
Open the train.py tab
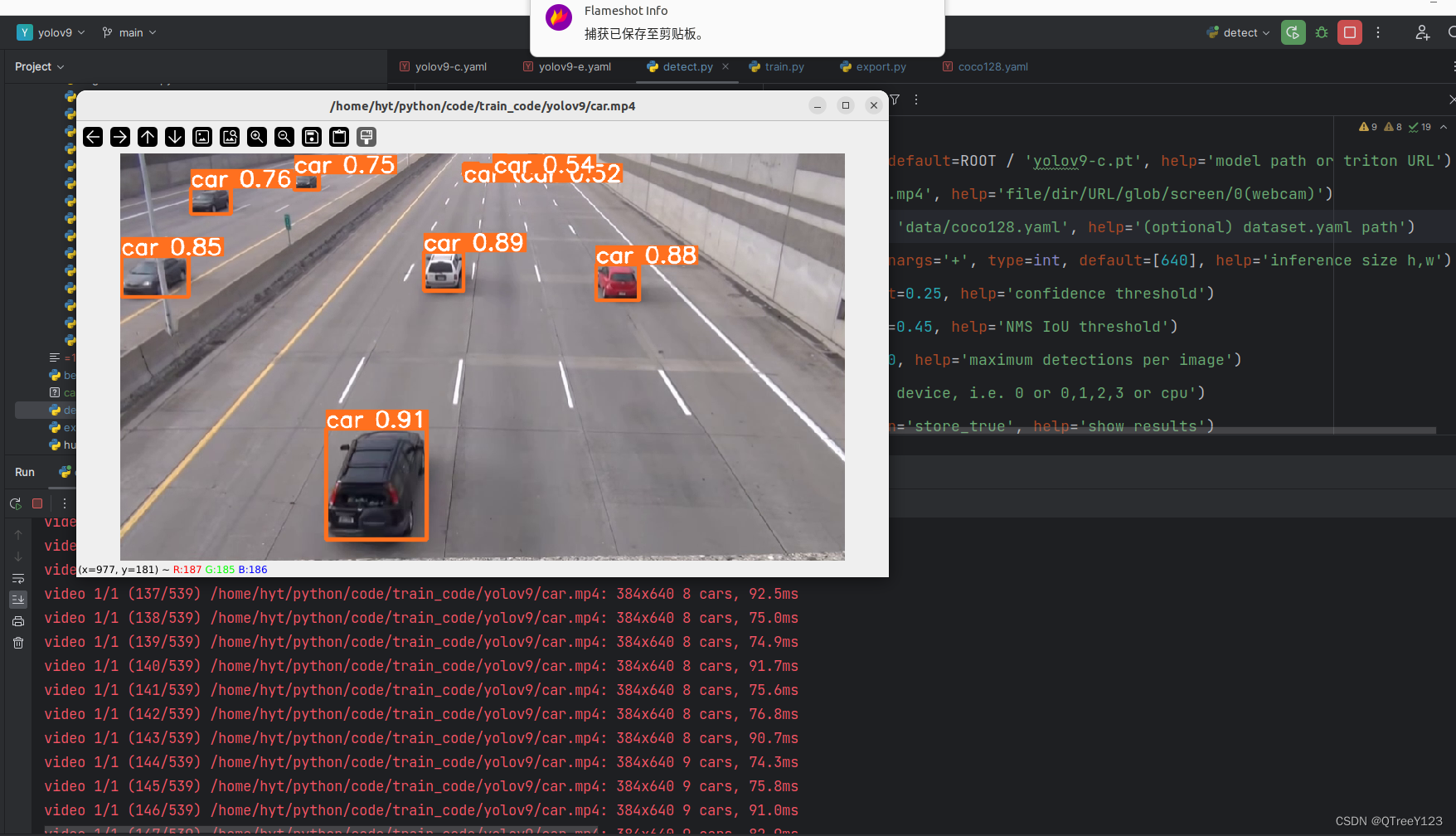pos(776,66)
